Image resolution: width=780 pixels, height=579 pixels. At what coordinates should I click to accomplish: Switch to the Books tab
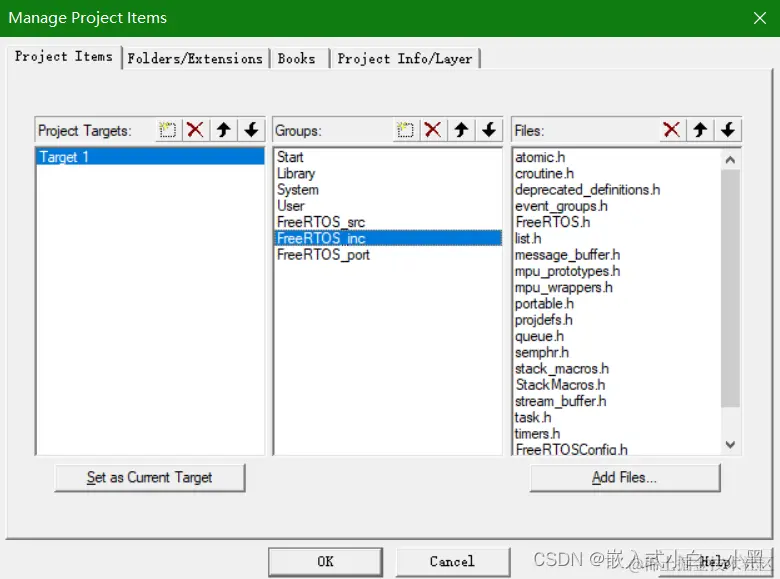(297, 59)
